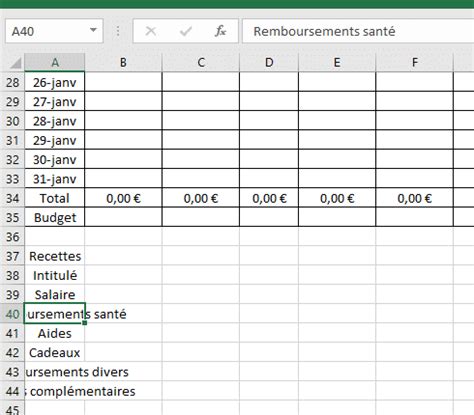The height and width of the screenshot is (415, 474).
Task: Click the formula bar text Remboursements santé
Action: point(324,31)
